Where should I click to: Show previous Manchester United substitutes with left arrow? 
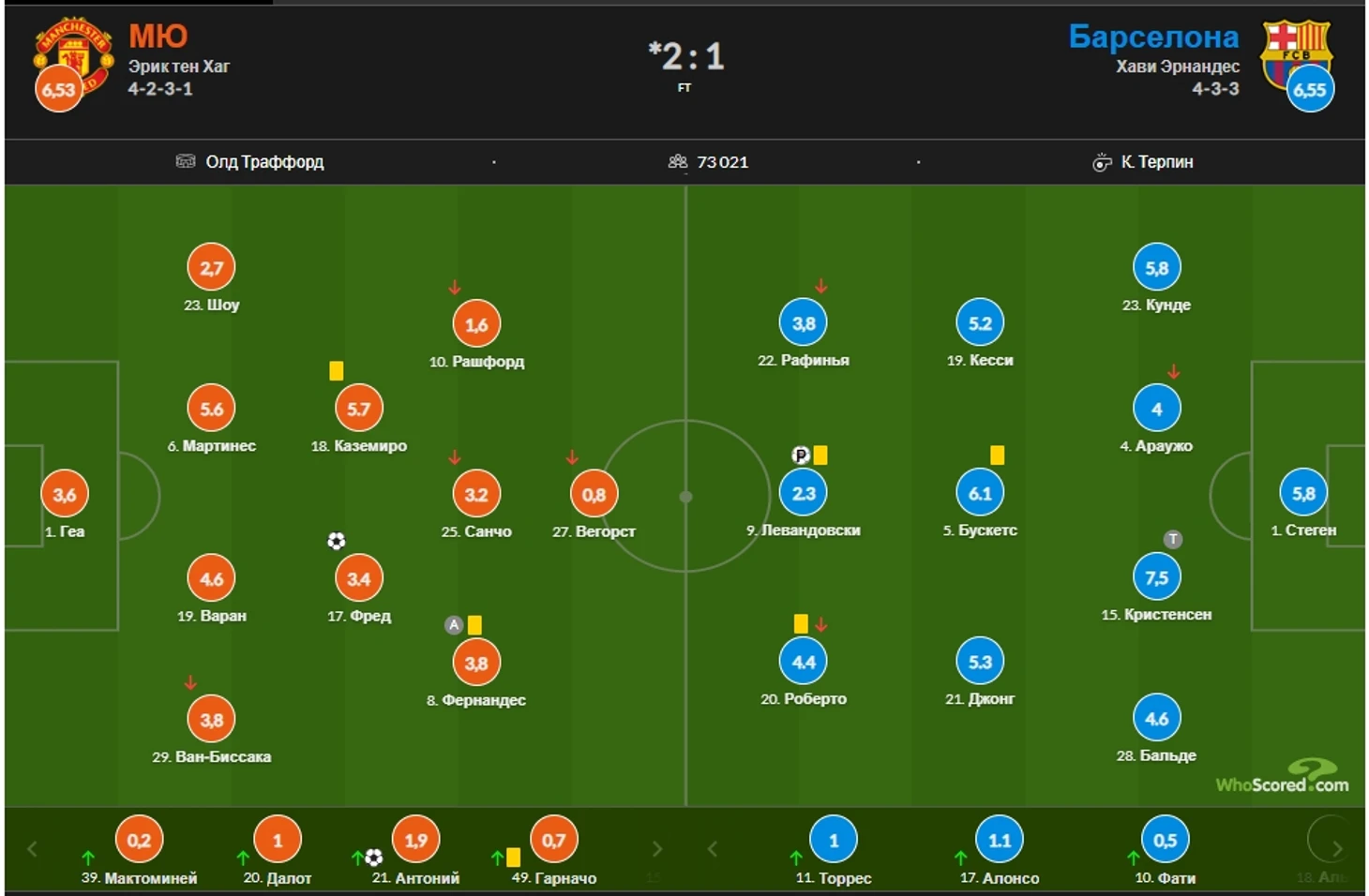pos(32,849)
